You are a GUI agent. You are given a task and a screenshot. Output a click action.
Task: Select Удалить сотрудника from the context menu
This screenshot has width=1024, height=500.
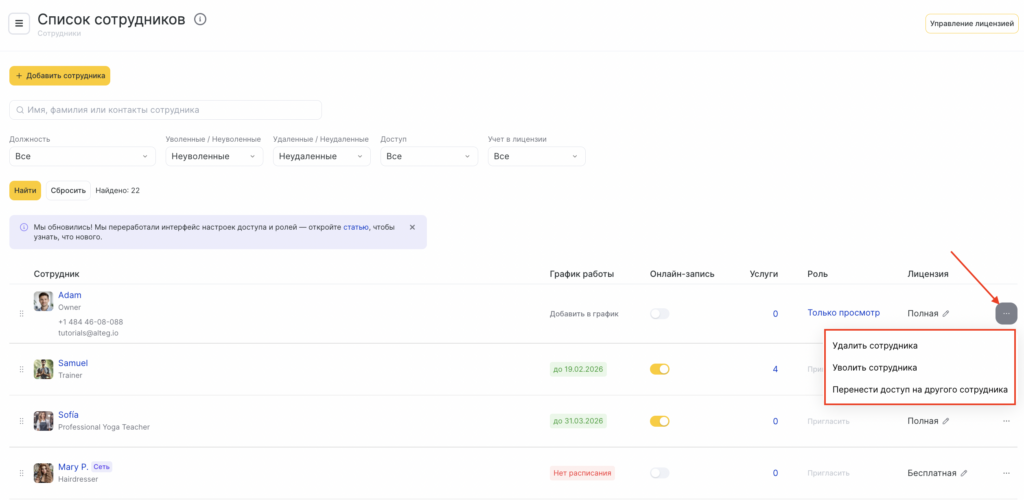(x=875, y=345)
